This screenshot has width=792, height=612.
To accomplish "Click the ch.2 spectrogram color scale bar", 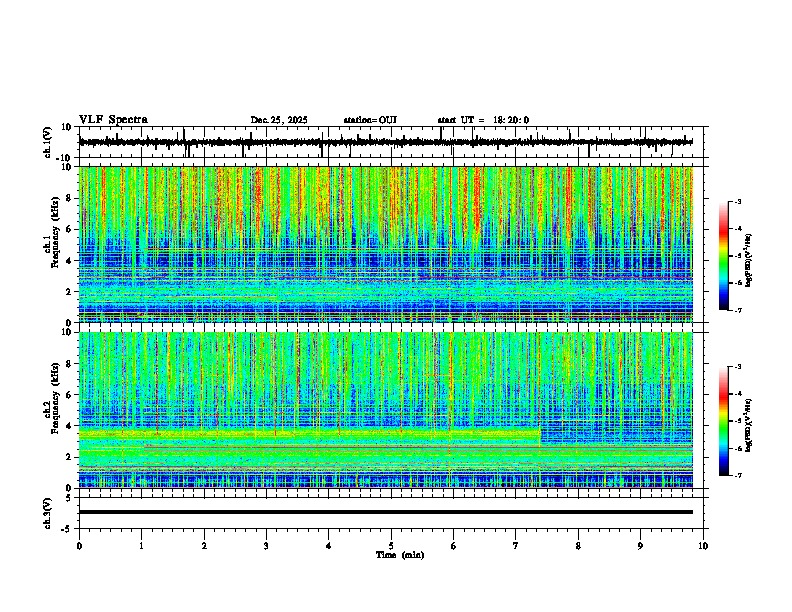I will [724, 421].
